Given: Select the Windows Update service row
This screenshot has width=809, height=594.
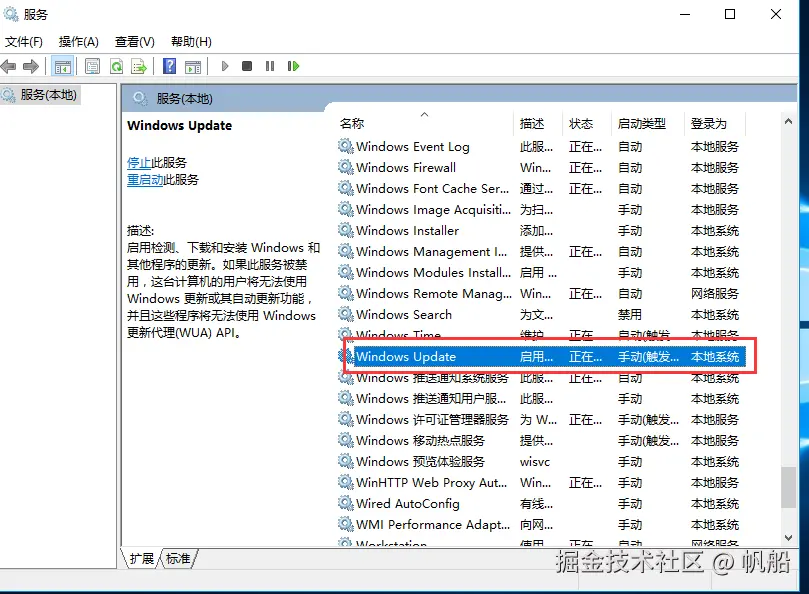Looking at the screenshot, I should click(542, 357).
